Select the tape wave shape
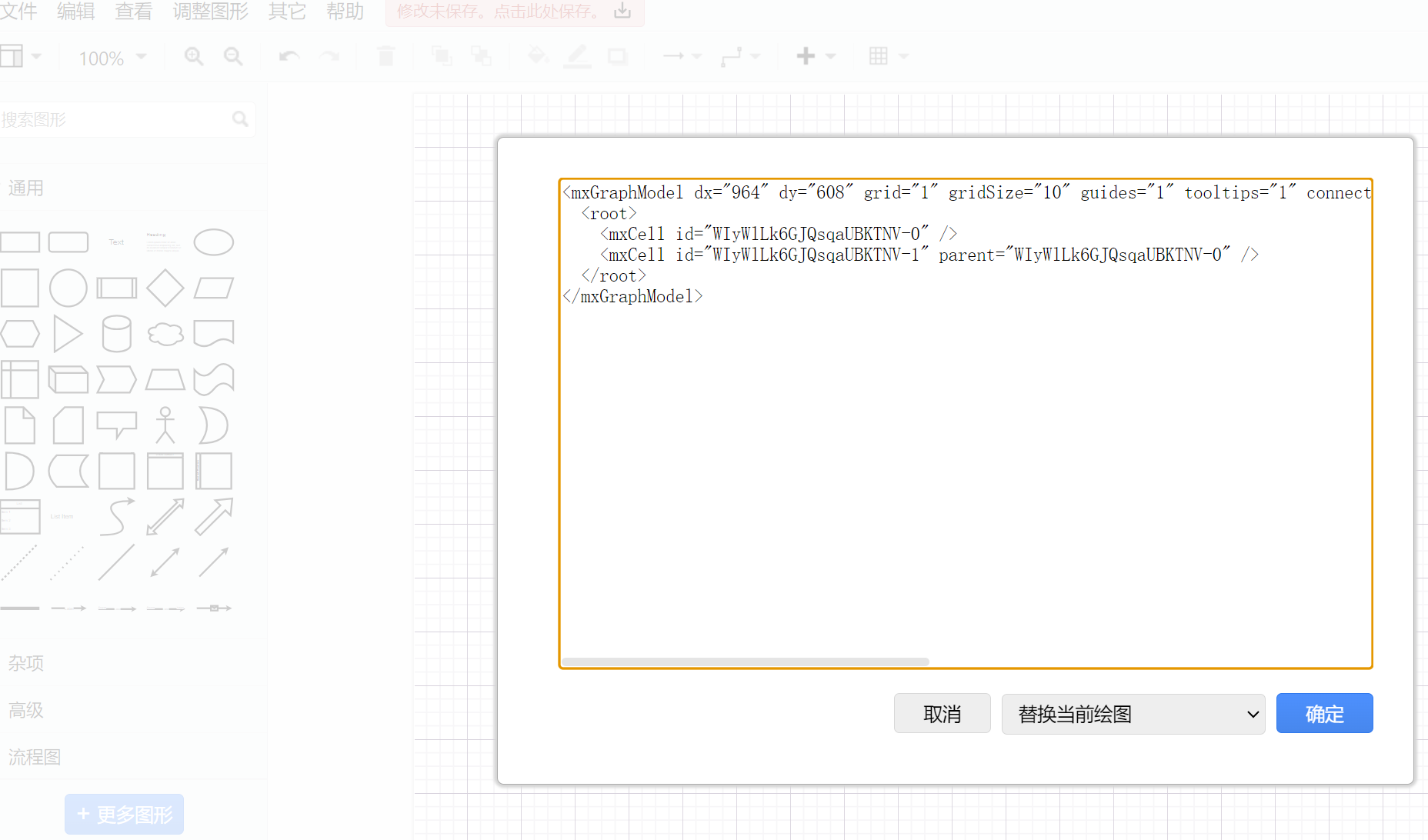 (x=214, y=379)
